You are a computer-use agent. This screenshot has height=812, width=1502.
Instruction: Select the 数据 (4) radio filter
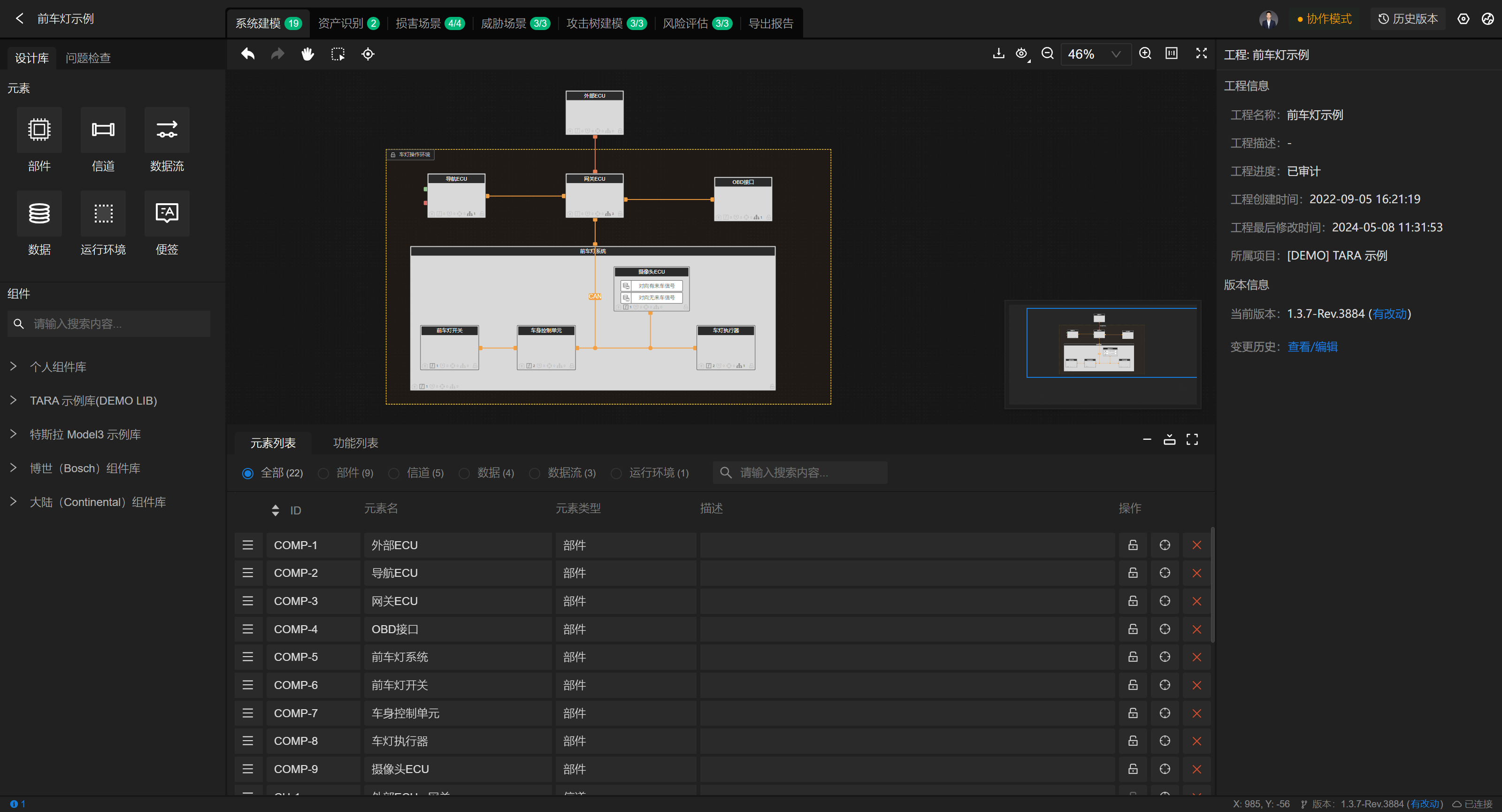pyautogui.click(x=464, y=473)
